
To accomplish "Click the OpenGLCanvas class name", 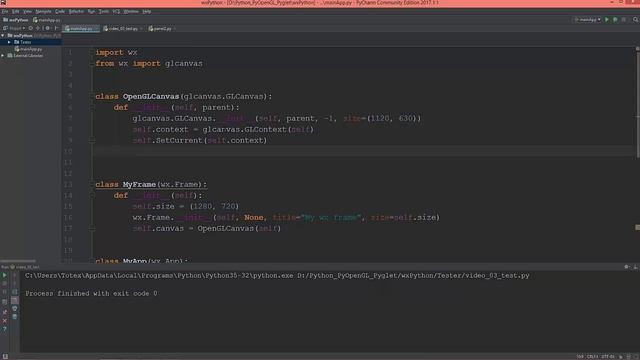I will 151,97.
